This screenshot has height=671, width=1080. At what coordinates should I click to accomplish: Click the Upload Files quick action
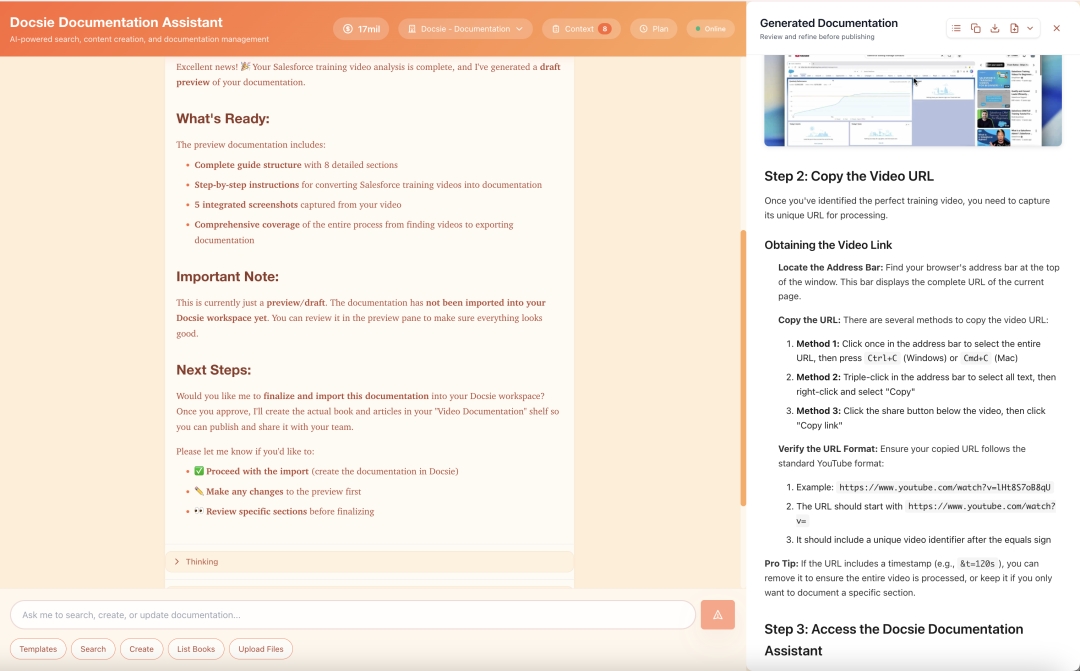(x=260, y=649)
